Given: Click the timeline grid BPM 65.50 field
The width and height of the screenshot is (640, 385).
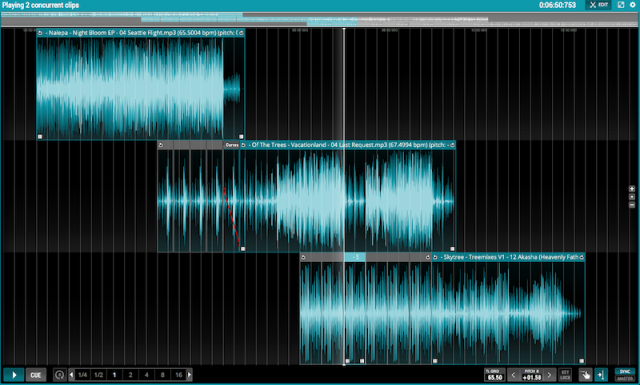Looking at the screenshot, I should pos(495,375).
